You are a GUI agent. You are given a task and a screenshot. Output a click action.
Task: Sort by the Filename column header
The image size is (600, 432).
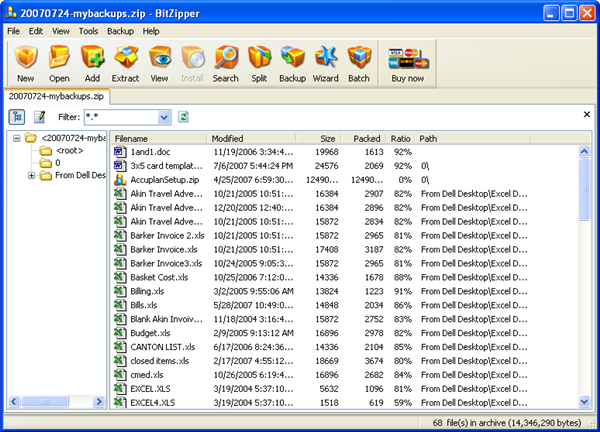159,139
